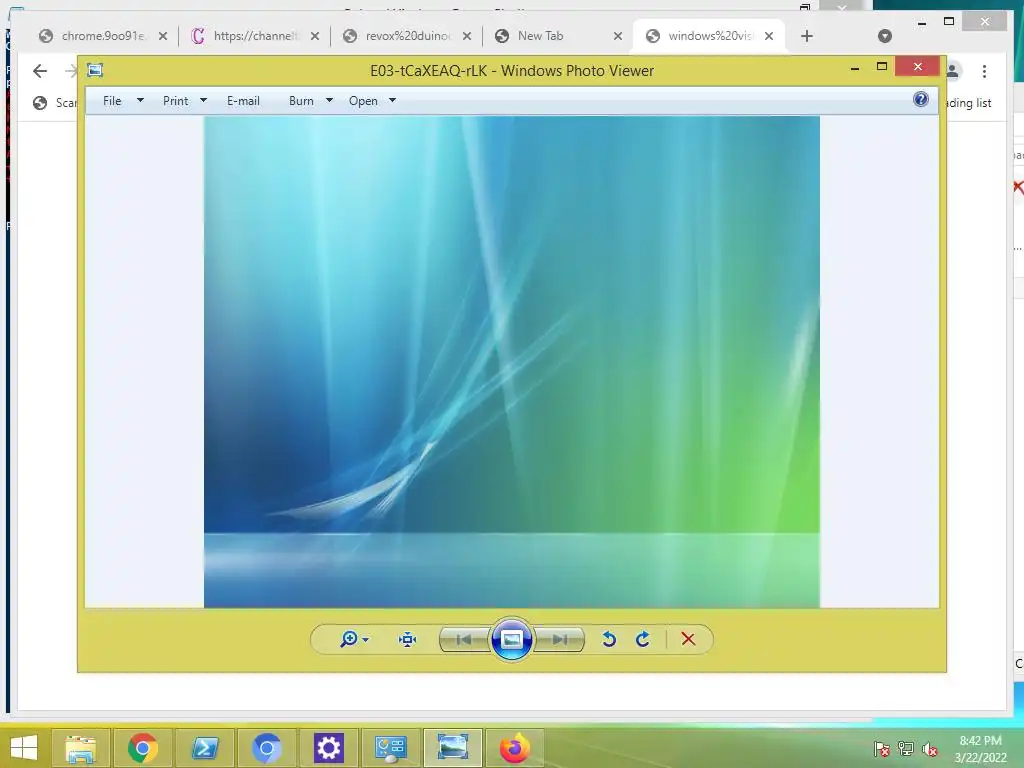Viewport: 1024px width, 768px height.
Task: Click E-mail in the toolbar
Action: [x=243, y=101]
